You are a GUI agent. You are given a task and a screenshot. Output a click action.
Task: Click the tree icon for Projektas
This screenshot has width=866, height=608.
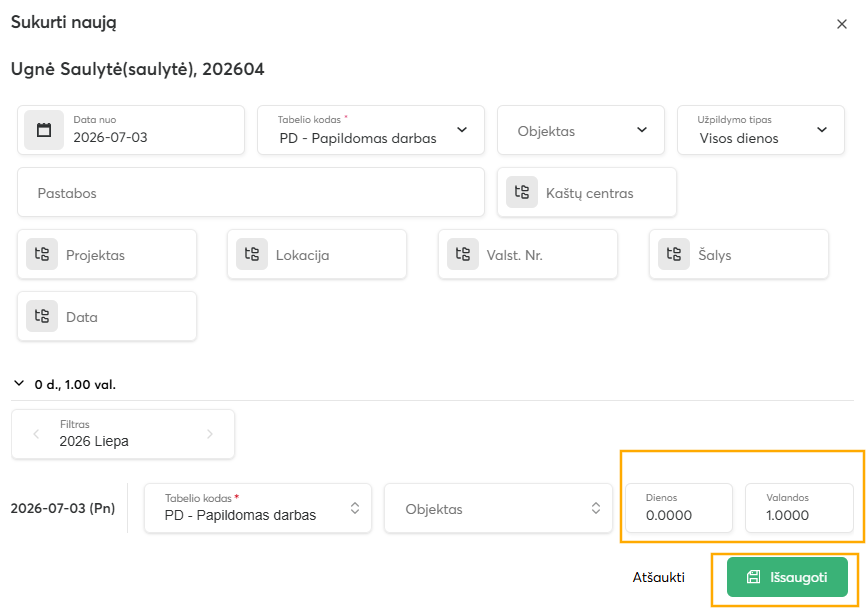click(x=42, y=254)
